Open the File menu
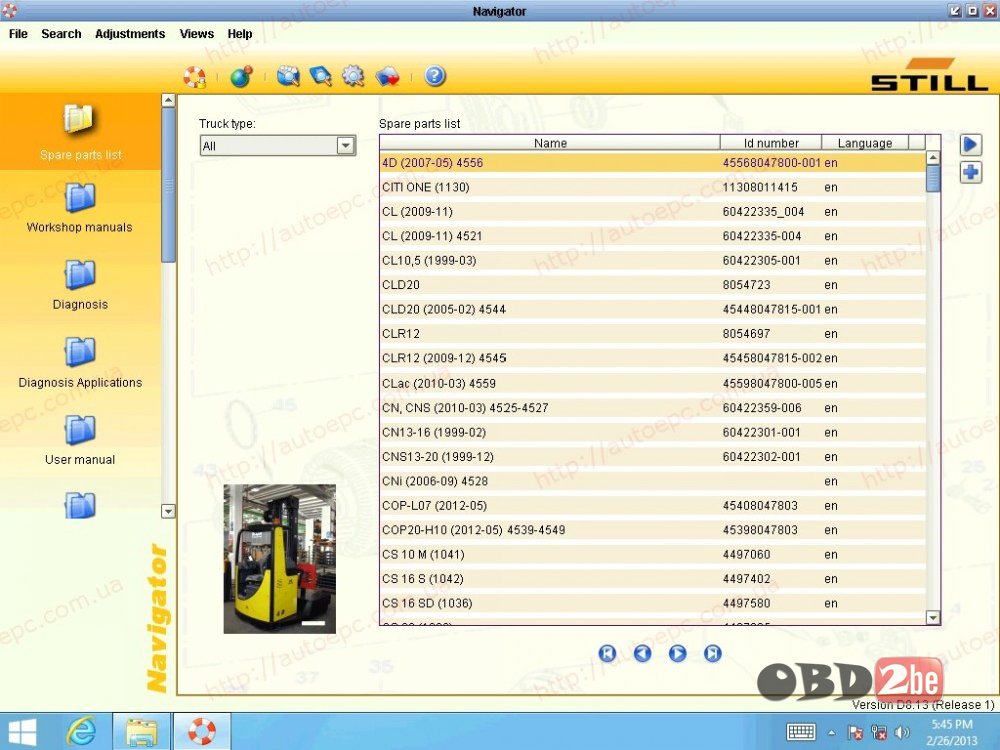Screen dimensions: 1000x750 18,34
